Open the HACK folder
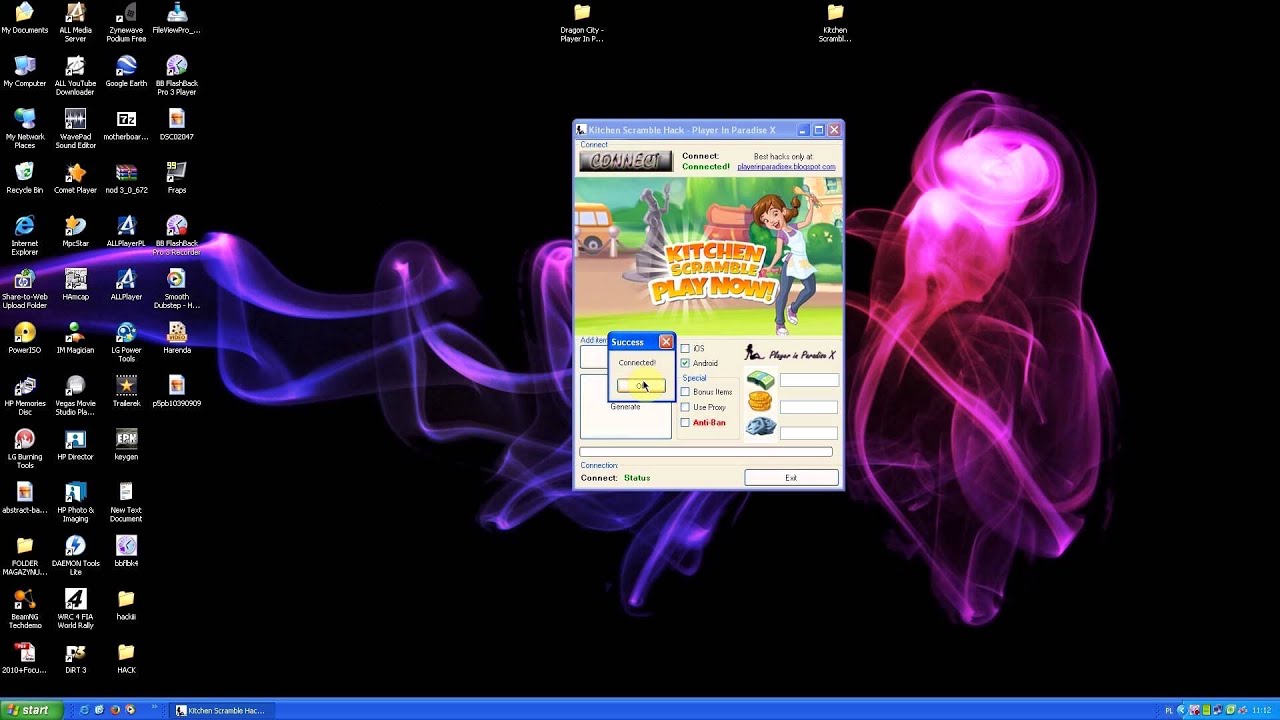Image resolution: width=1280 pixels, height=720 pixels. tap(126, 659)
